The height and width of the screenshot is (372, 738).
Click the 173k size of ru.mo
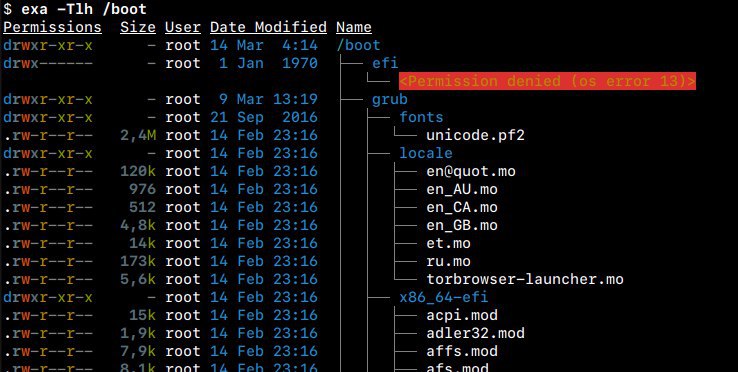click(137, 261)
